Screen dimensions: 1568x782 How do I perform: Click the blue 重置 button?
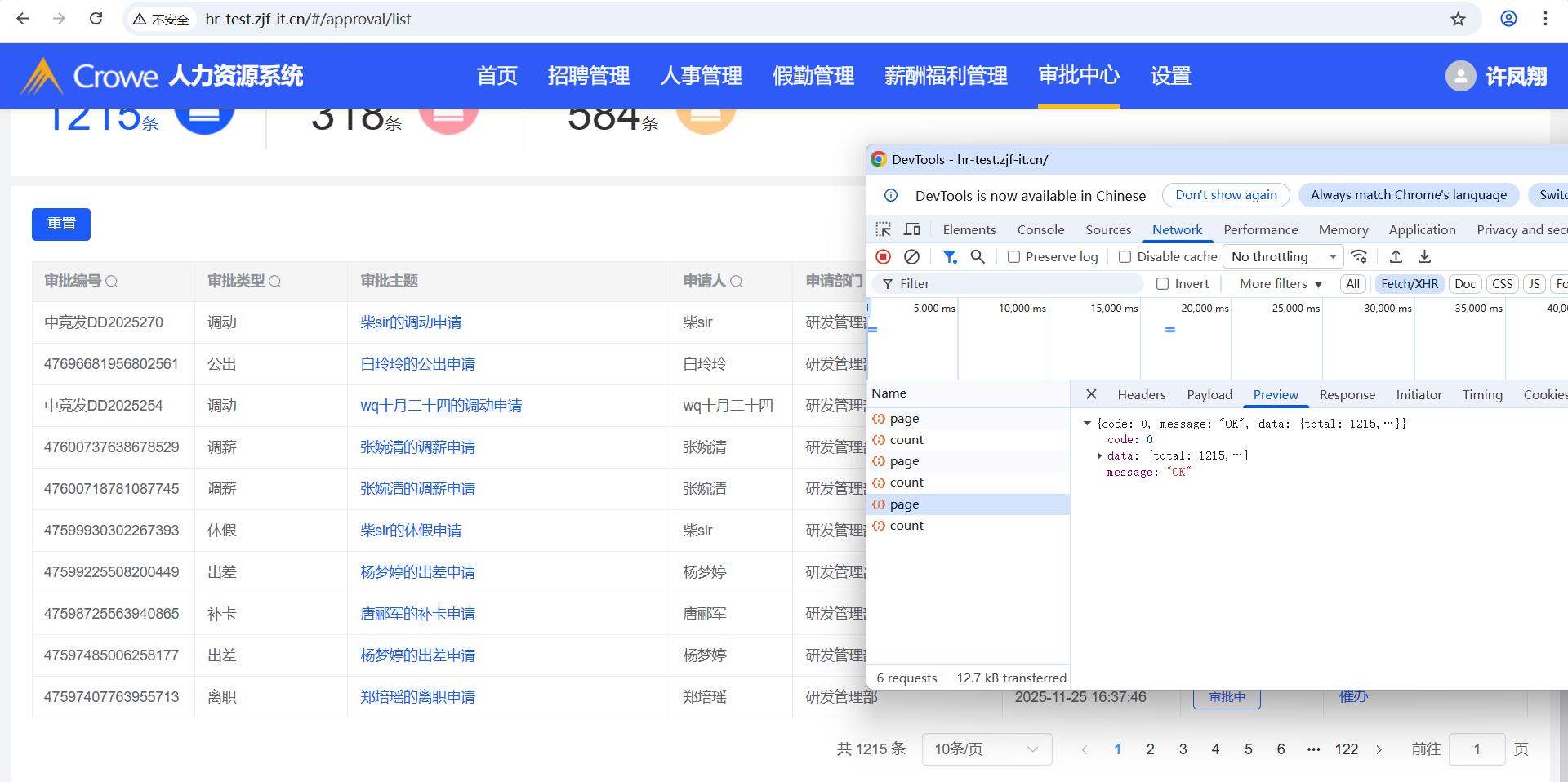click(x=61, y=224)
